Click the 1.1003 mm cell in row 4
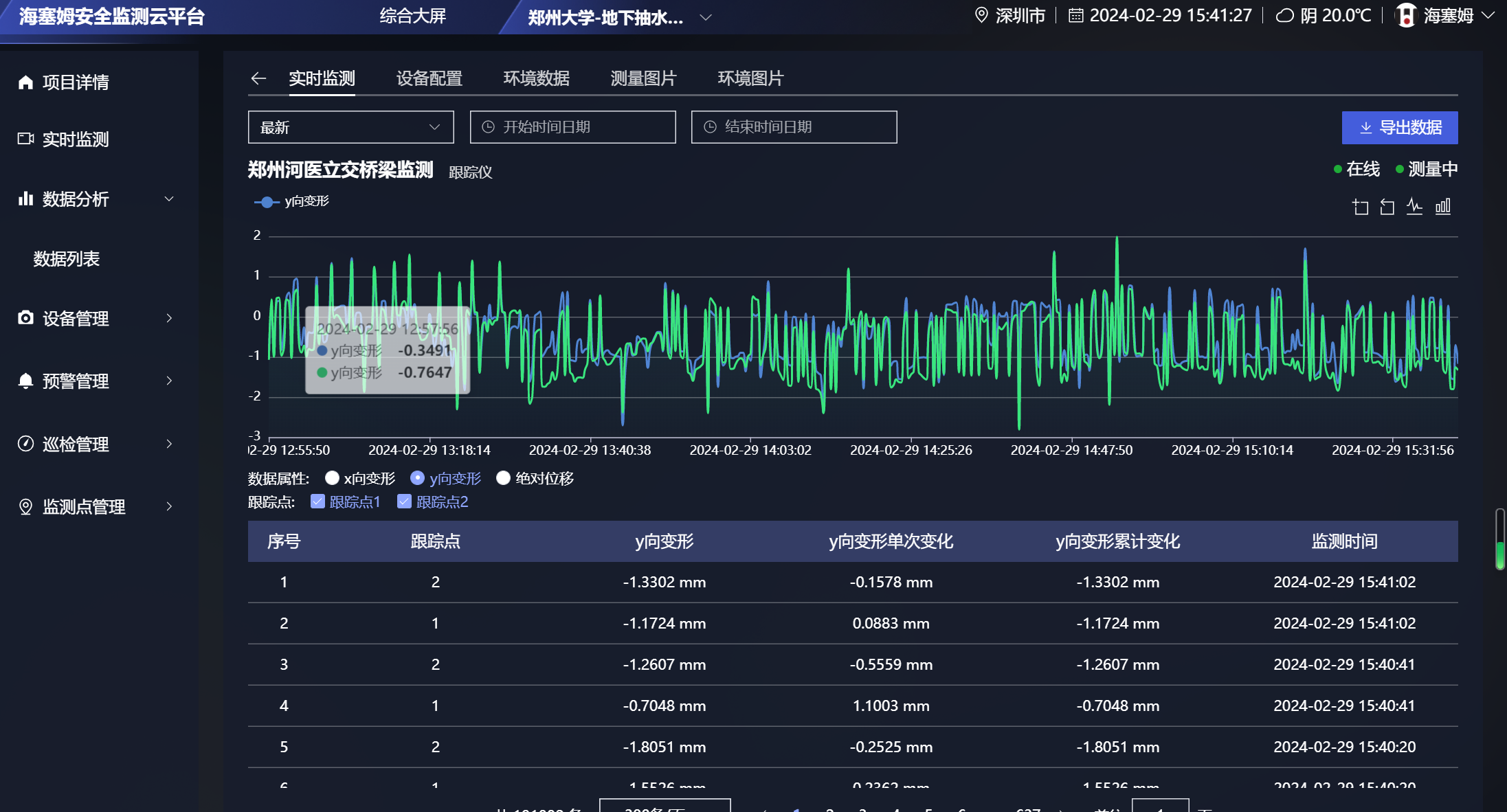Viewport: 1507px width, 812px height. coord(891,706)
